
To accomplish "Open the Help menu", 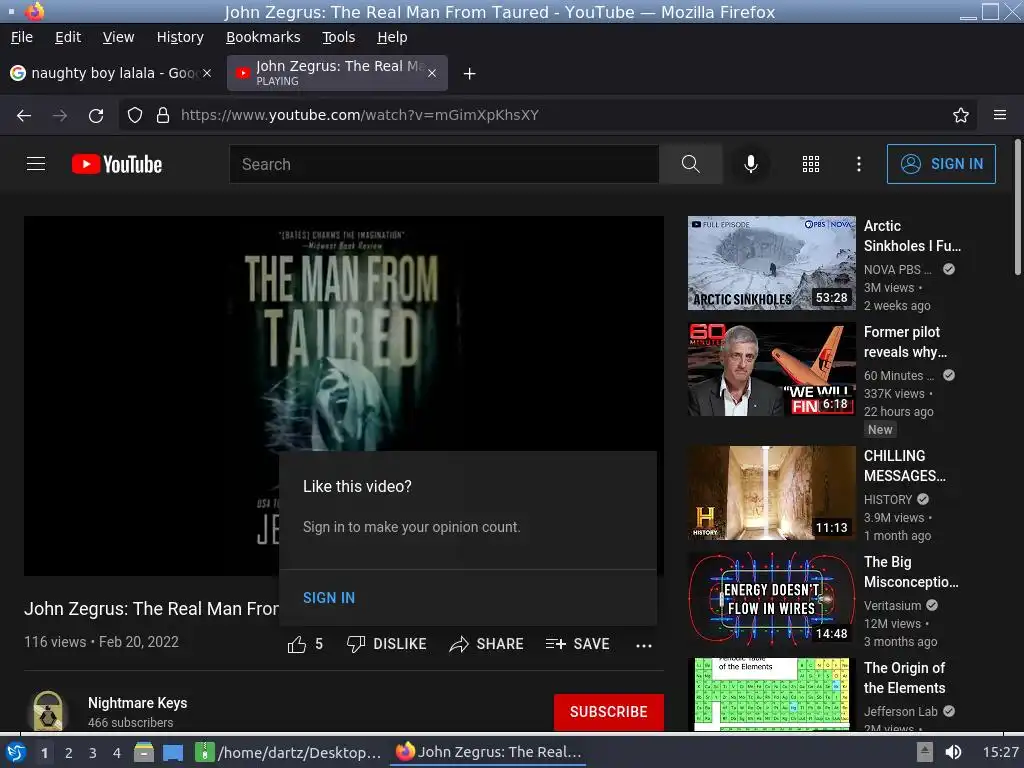I will pos(392,37).
